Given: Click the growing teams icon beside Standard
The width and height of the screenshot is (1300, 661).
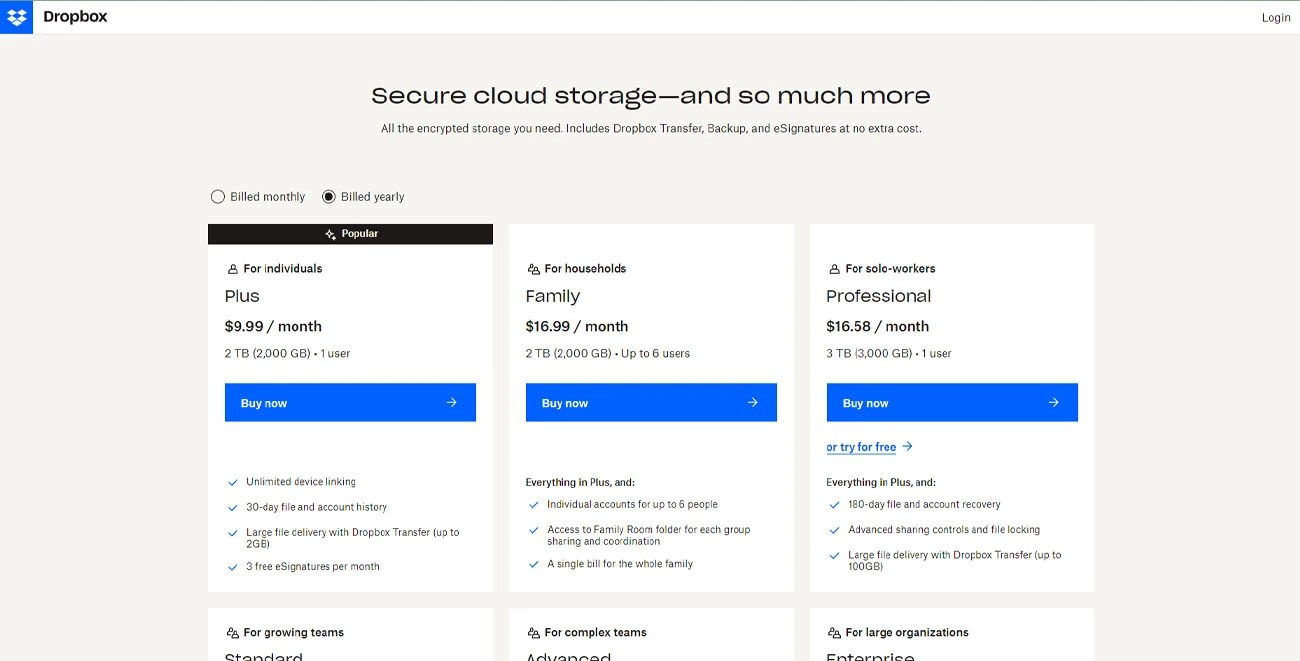Looking at the screenshot, I should 231,632.
